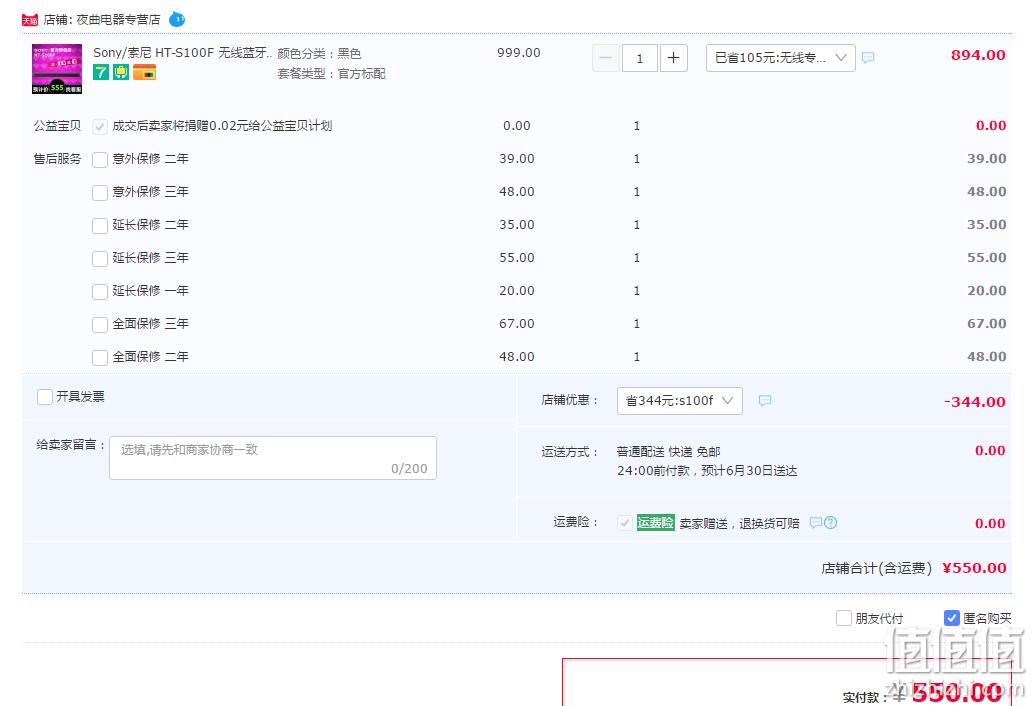Uncheck 匿名购买 checkbox
Screen dimensions: 1034x706
pos(952,618)
